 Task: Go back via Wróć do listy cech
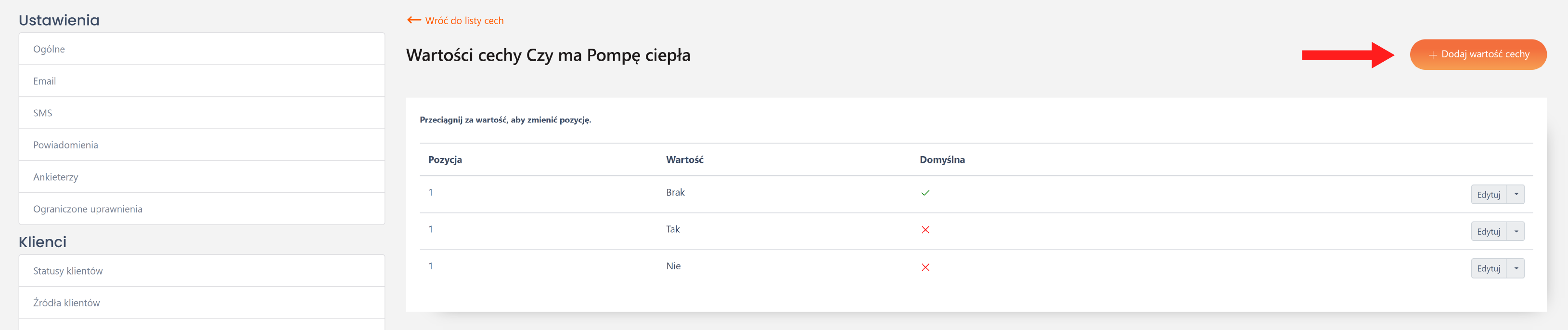click(464, 21)
